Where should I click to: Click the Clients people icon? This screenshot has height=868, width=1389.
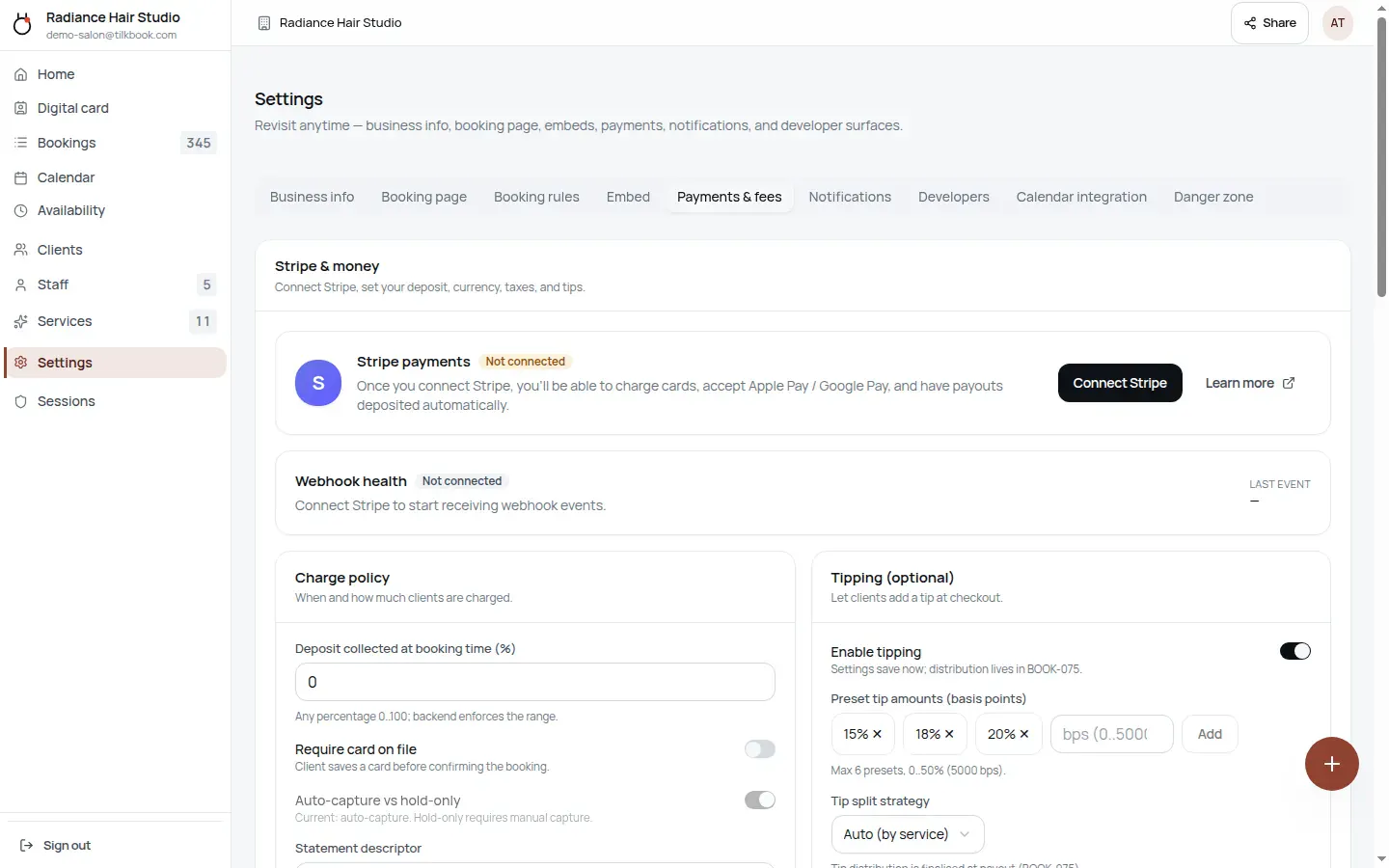(20, 250)
